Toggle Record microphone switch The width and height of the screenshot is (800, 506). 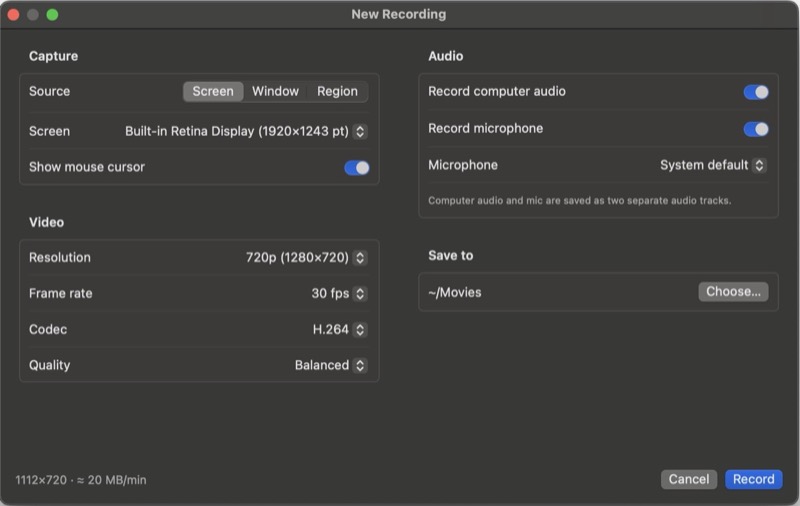pos(756,129)
